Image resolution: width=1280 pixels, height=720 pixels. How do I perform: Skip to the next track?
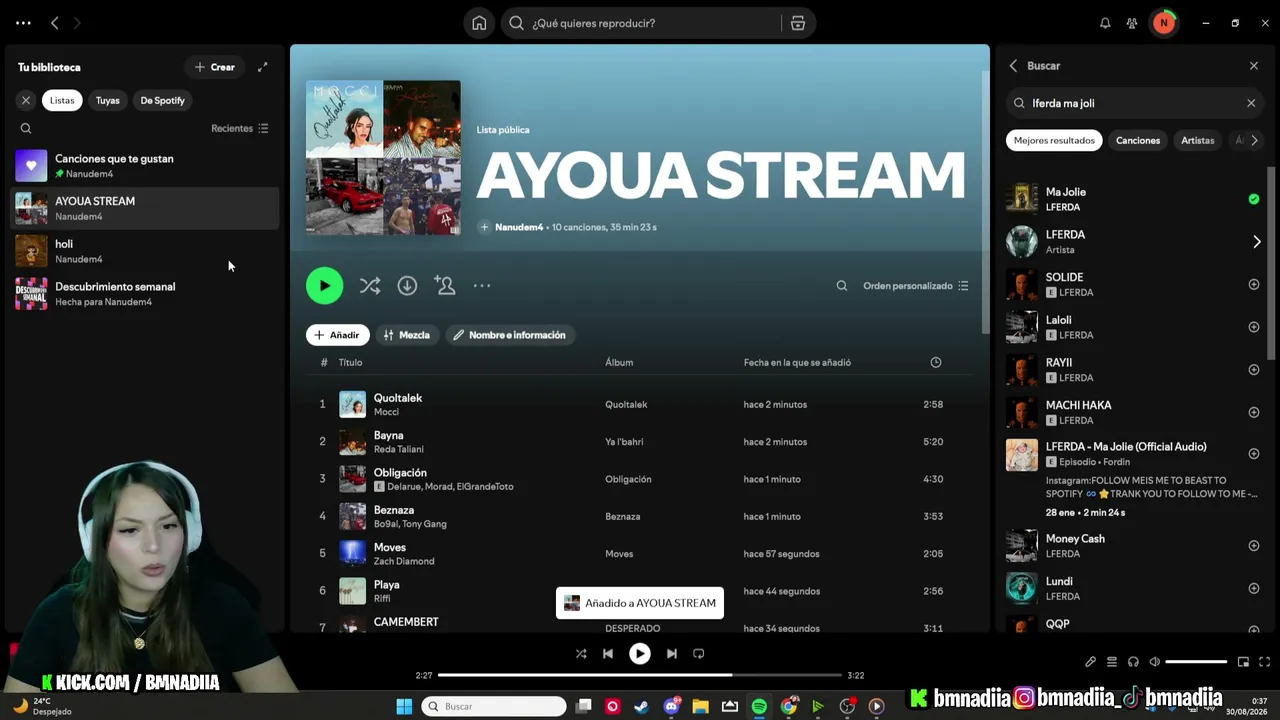pos(672,654)
